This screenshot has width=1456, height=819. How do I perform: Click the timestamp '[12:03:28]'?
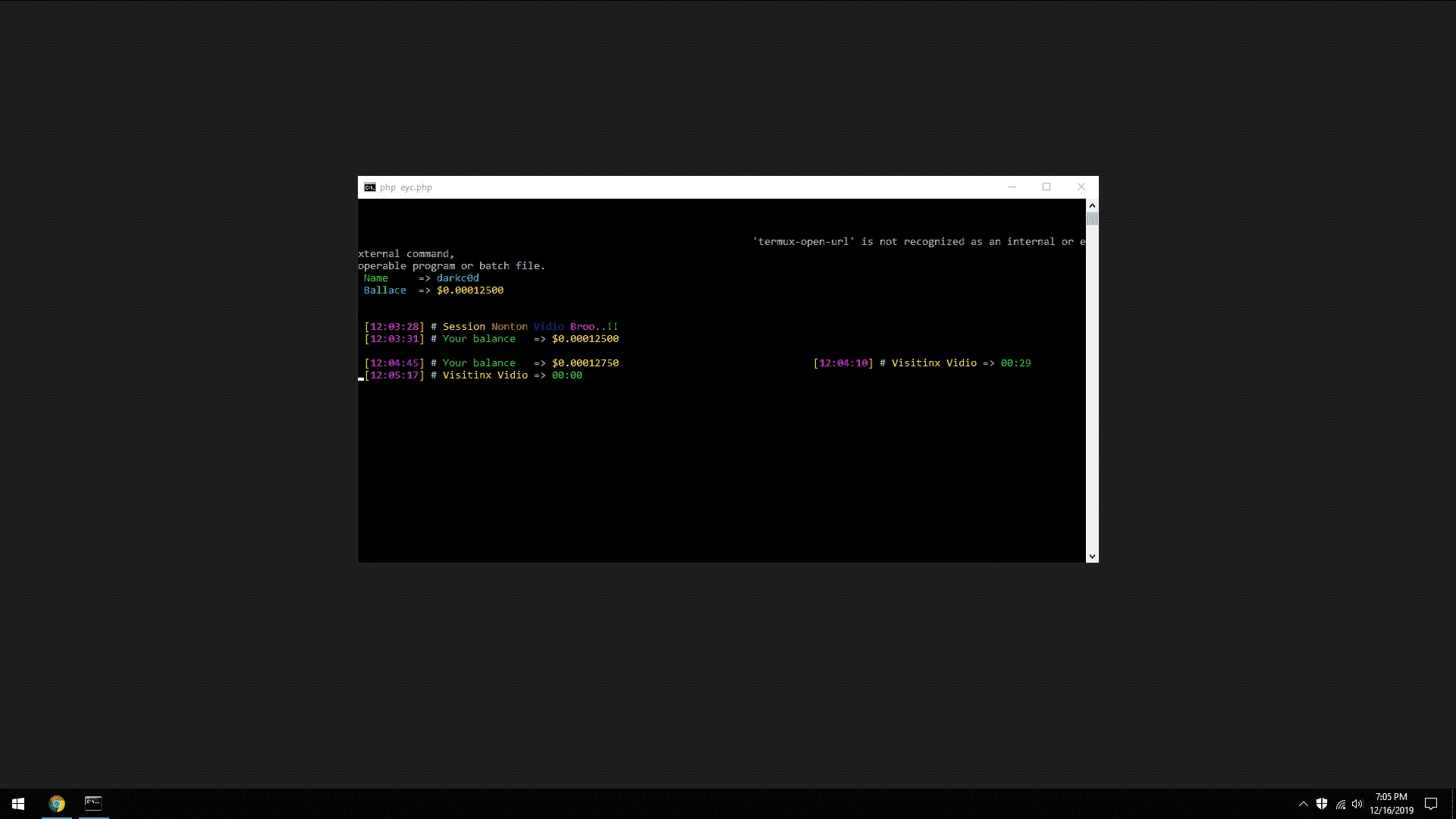pos(394,327)
